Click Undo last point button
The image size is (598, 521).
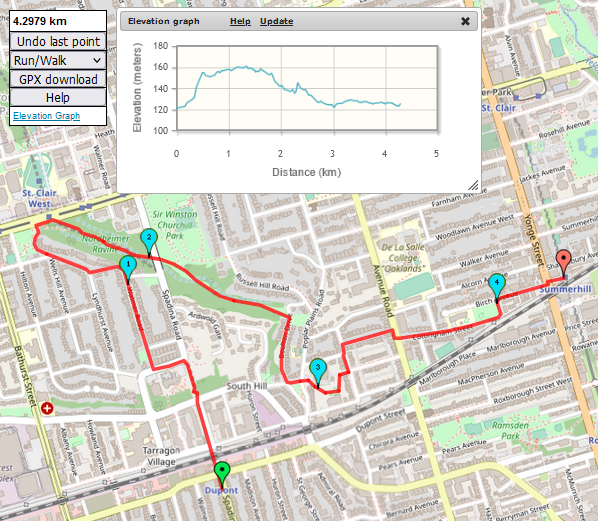[x=58, y=41]
